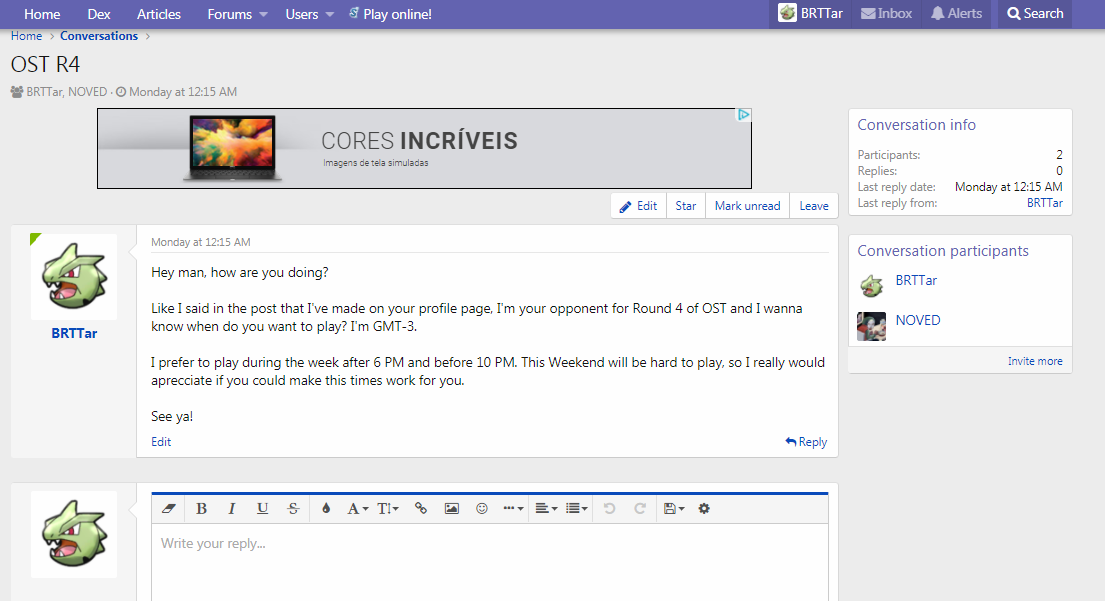The height and width of the screenshot is (601, 1105).
Task: Click the eraser remove-formatting icon
Action: [x=168, y=508]
